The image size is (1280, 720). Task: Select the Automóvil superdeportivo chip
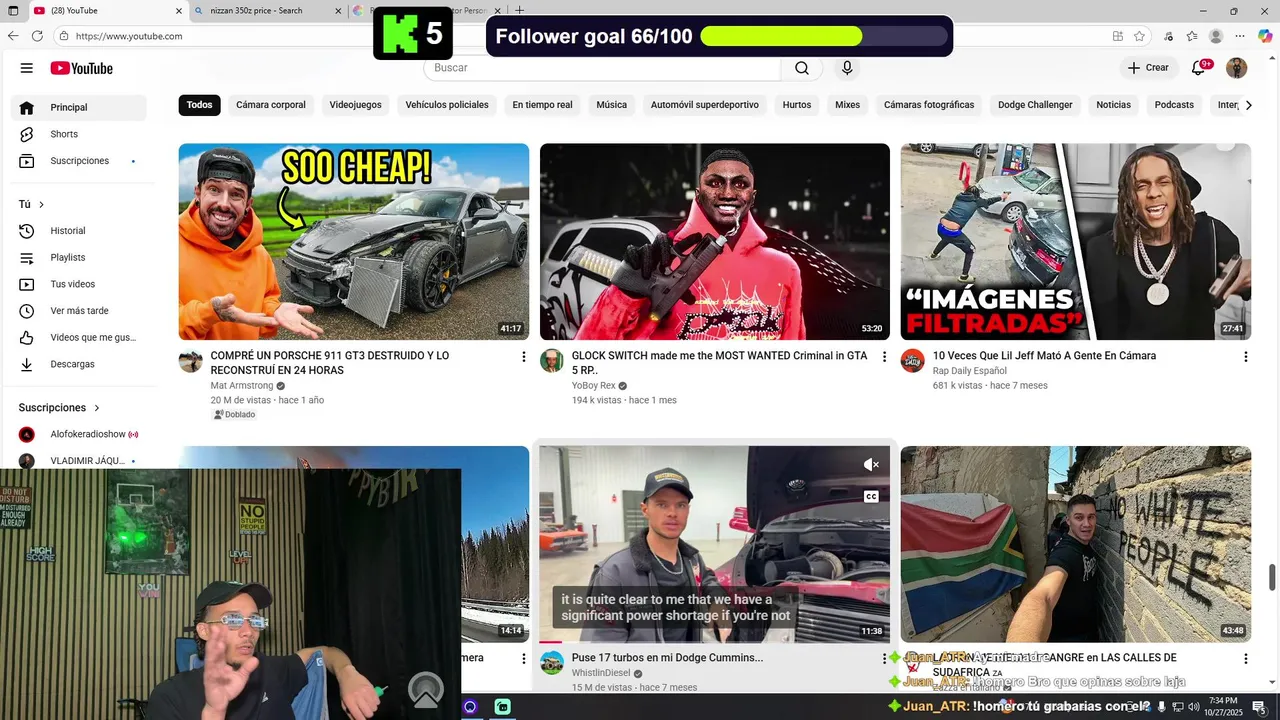tap(705, 105)
